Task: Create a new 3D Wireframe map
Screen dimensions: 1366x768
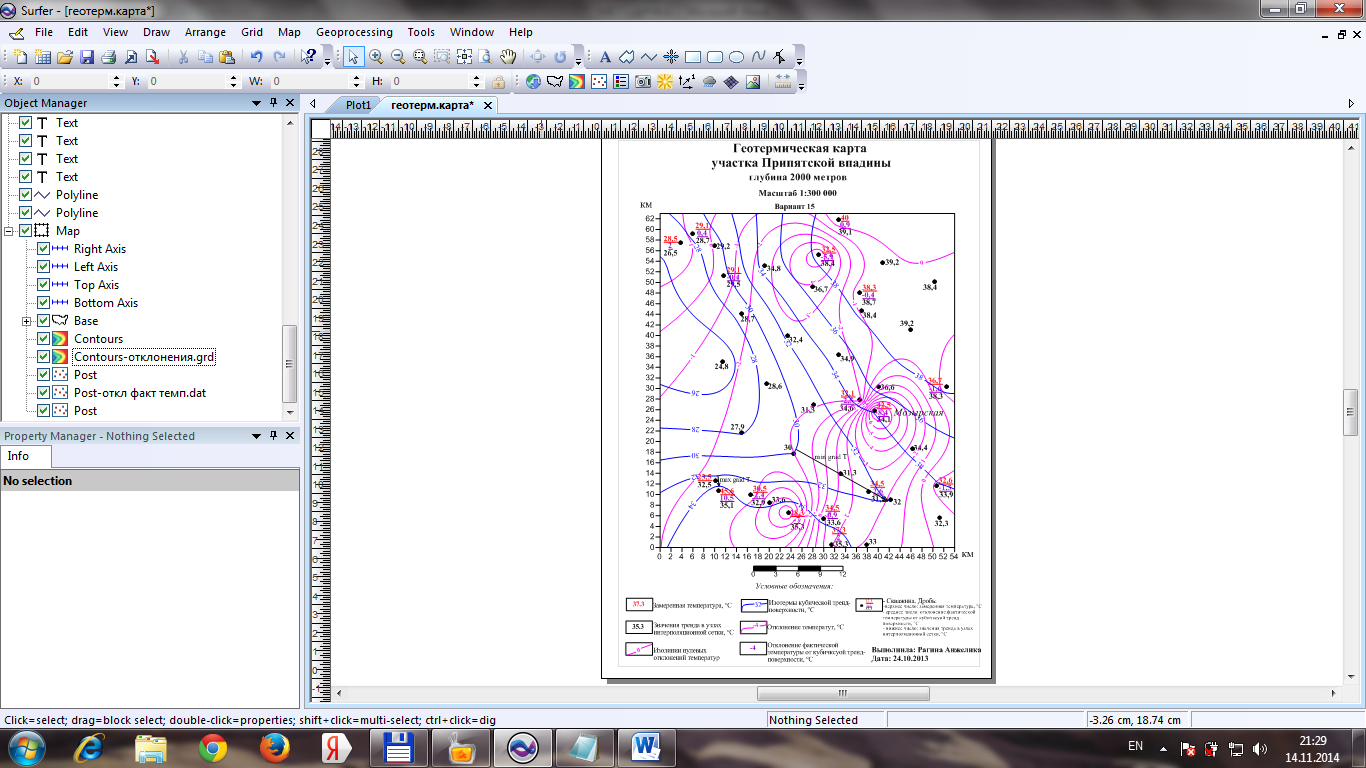Action: pos(731,82)
